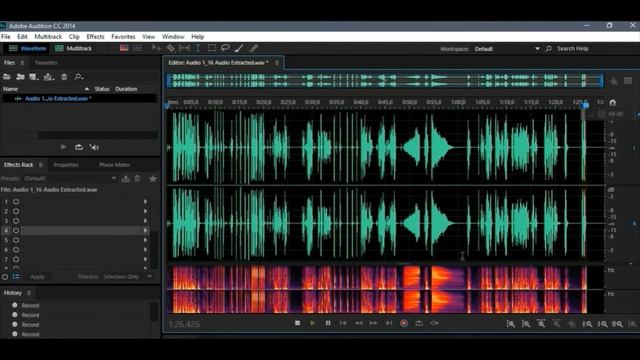The width and height of the screenshot is (640, 360).
Task: Open the Clip menu
Action: (74, 37)
